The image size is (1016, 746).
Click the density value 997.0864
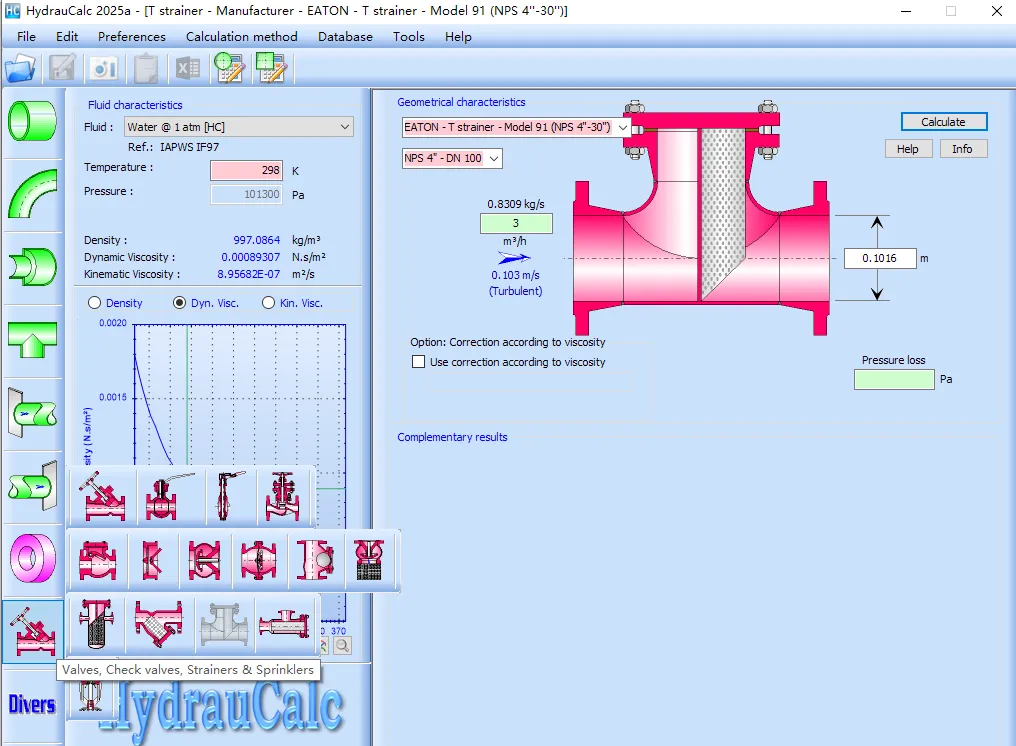(257, 240)
